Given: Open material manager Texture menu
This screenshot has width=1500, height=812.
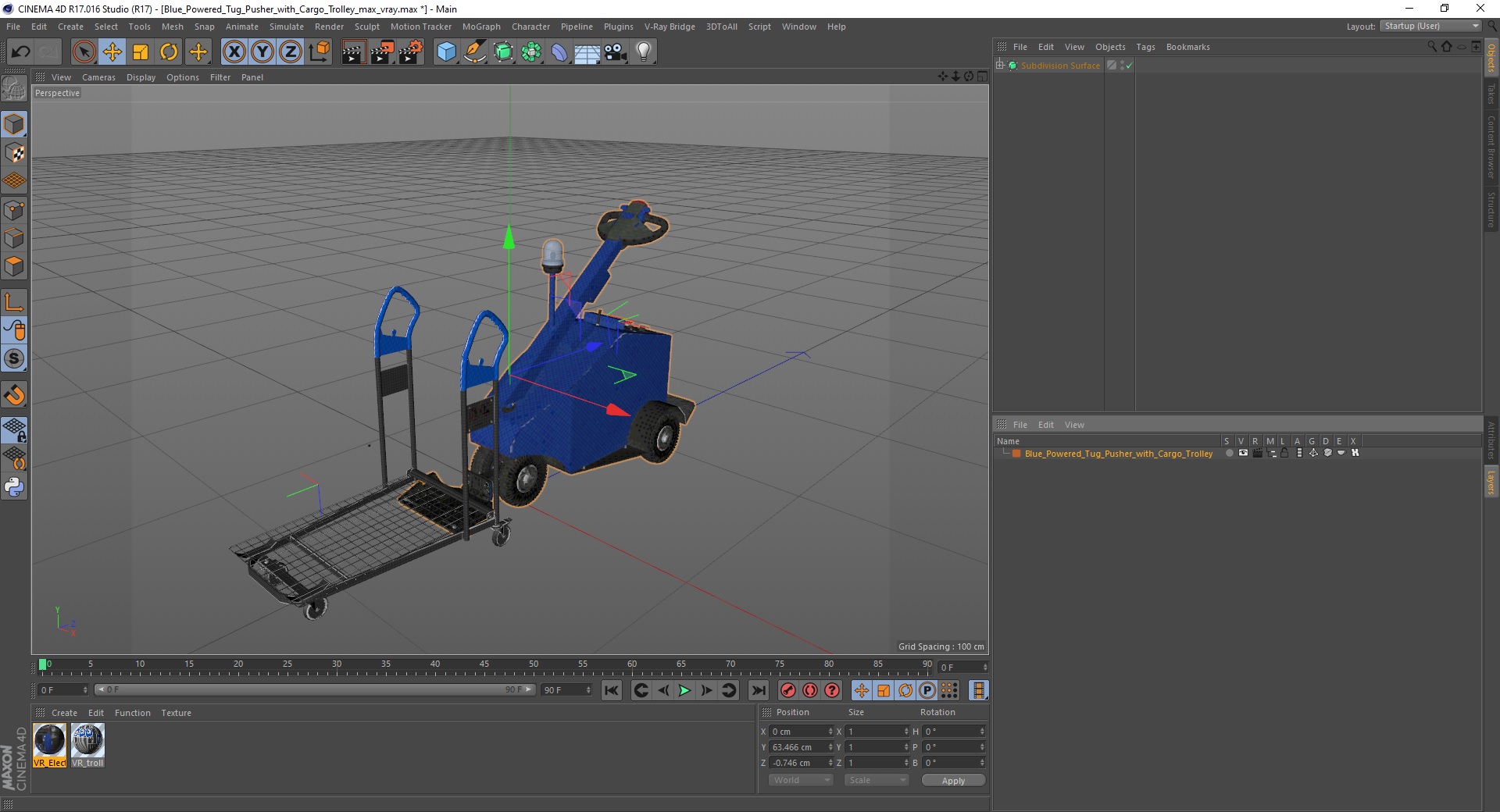Looking at the screenshot, I should pos(176,713).
